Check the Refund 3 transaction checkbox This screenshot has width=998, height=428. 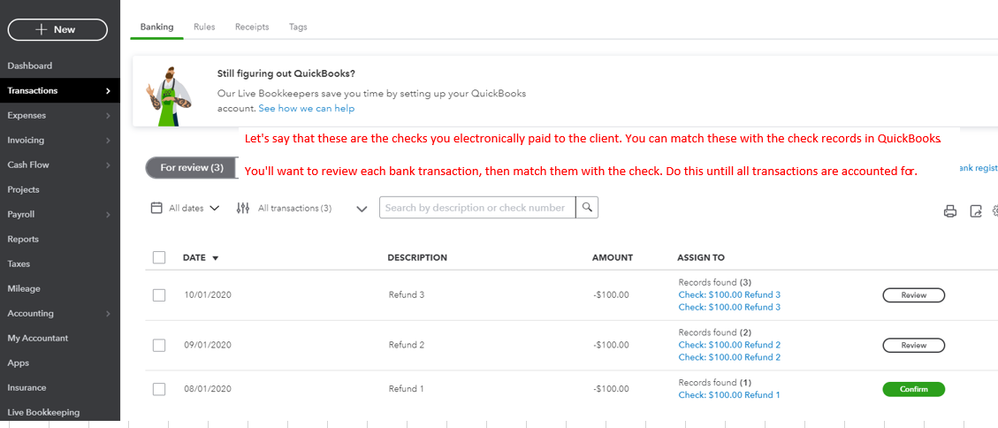tap(159, 295)
